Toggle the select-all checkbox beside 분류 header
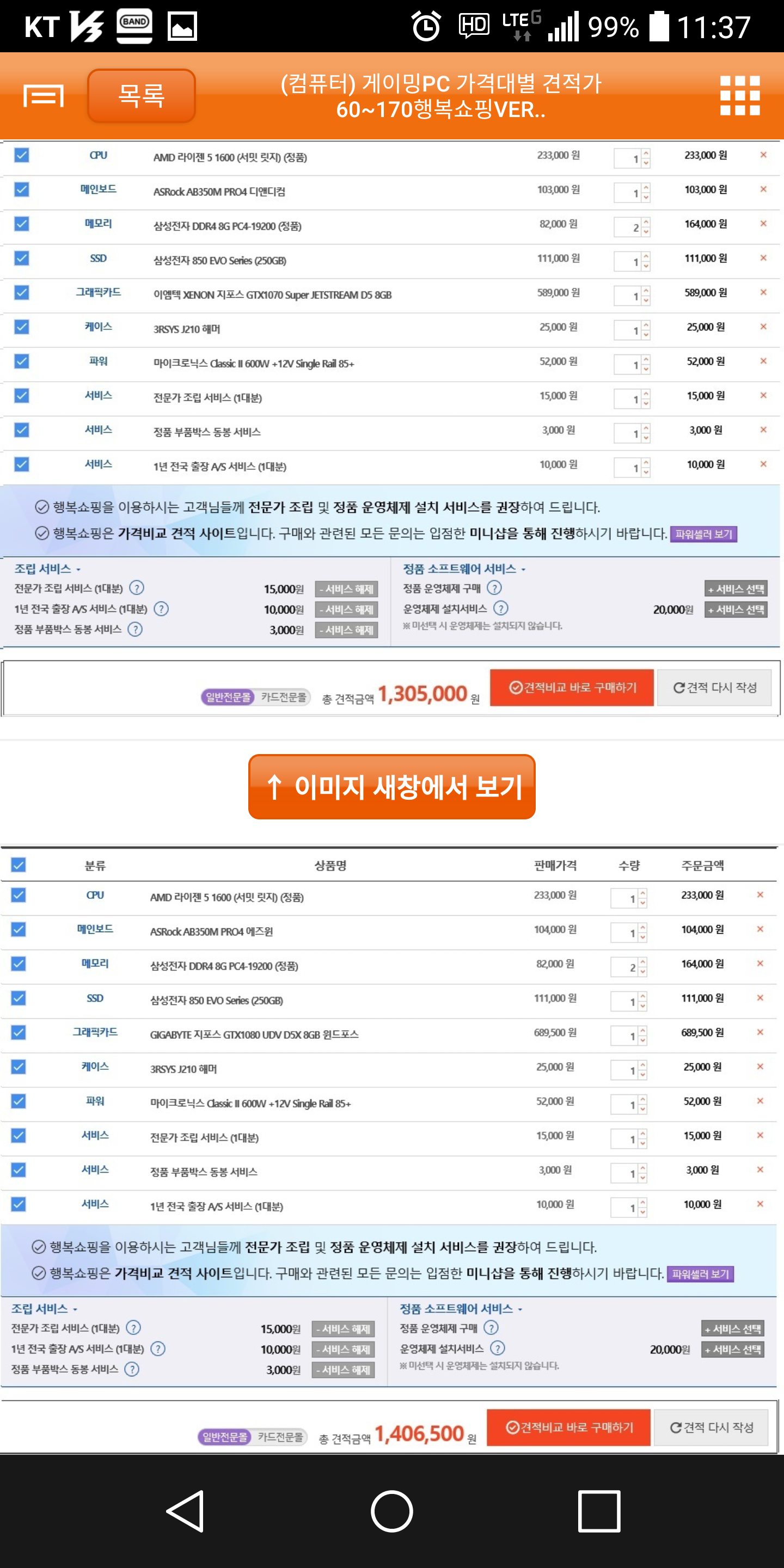 point(19,865)
